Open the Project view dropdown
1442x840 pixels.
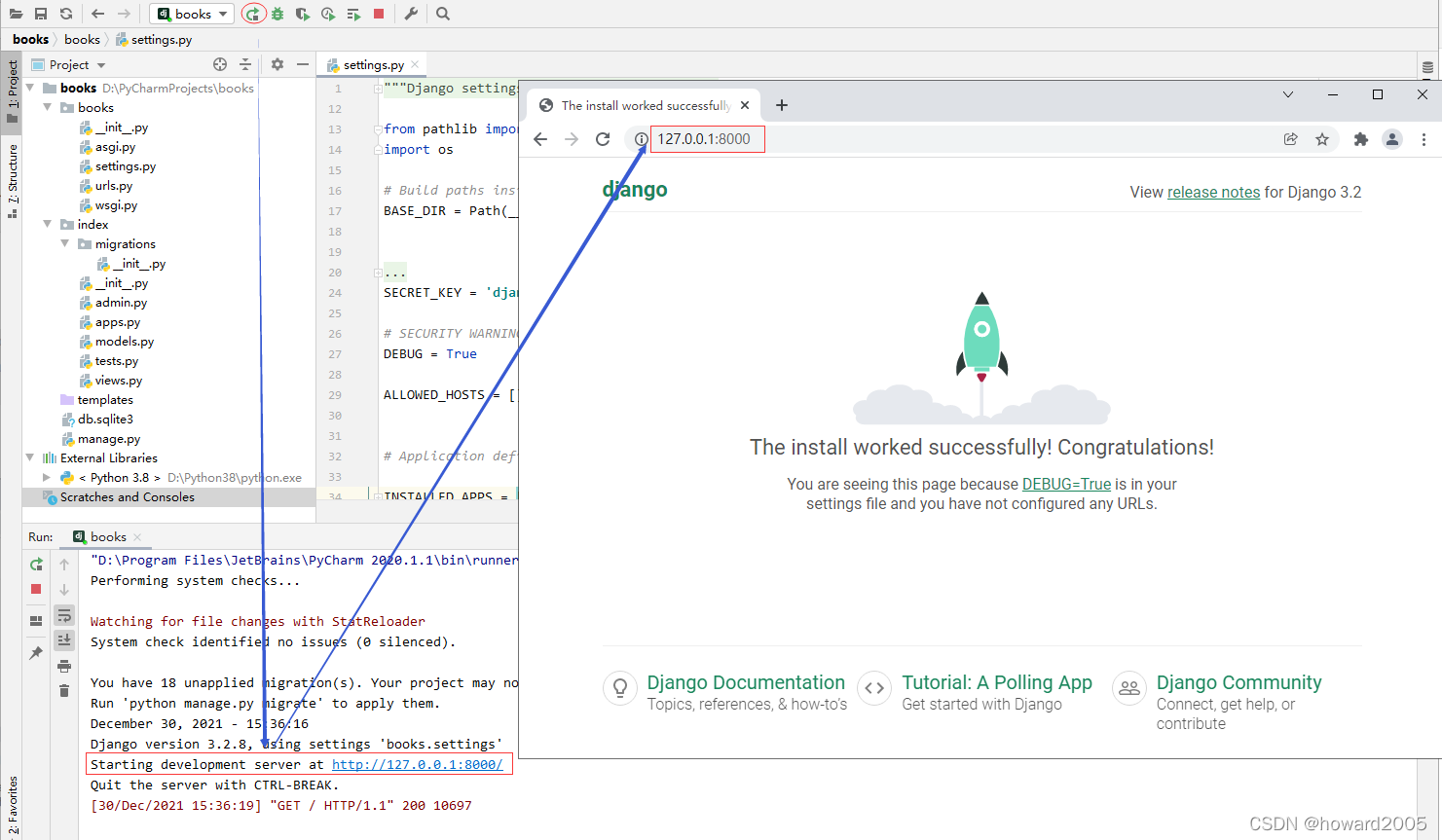coord(77,64)
